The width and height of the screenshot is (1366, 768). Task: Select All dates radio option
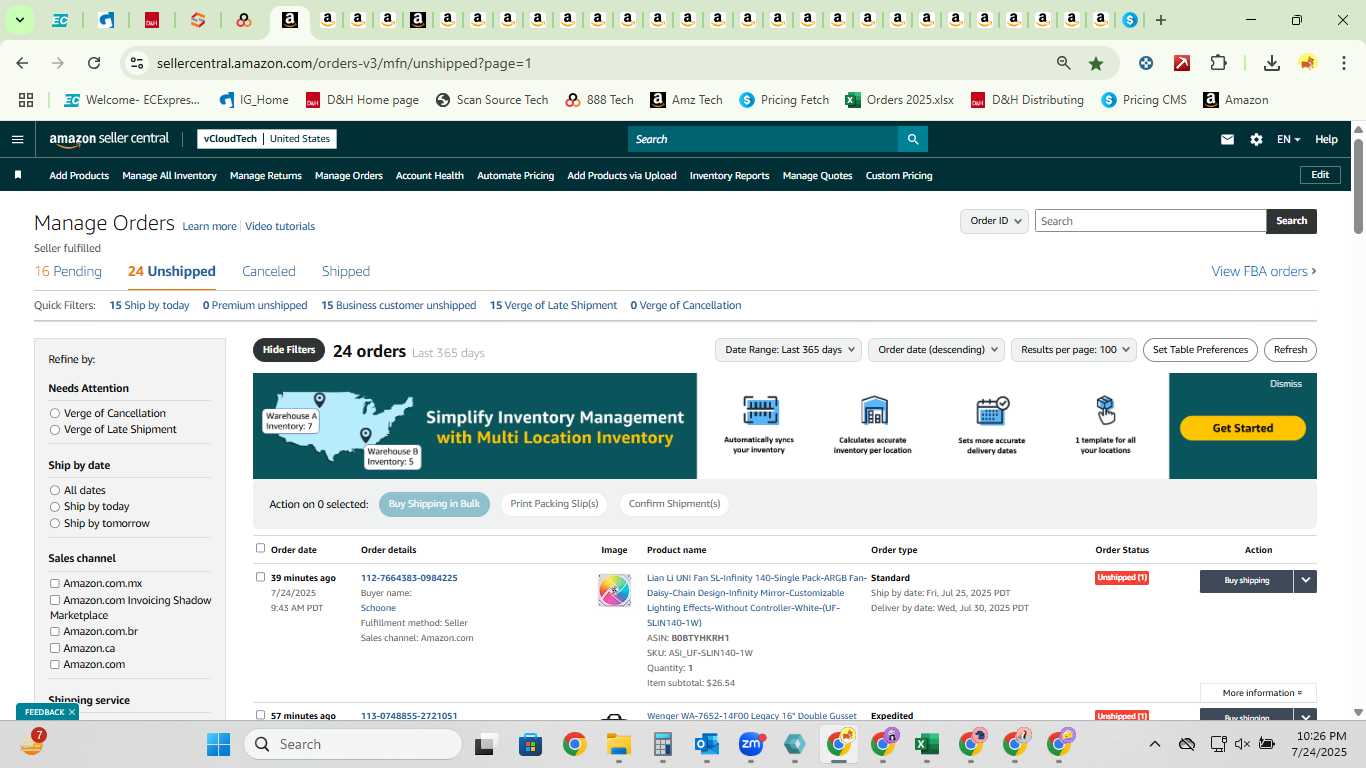(55, 490)
